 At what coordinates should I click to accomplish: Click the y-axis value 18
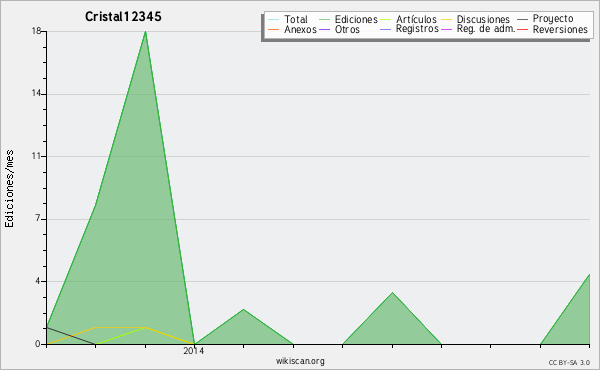click(x=37, y=31)
